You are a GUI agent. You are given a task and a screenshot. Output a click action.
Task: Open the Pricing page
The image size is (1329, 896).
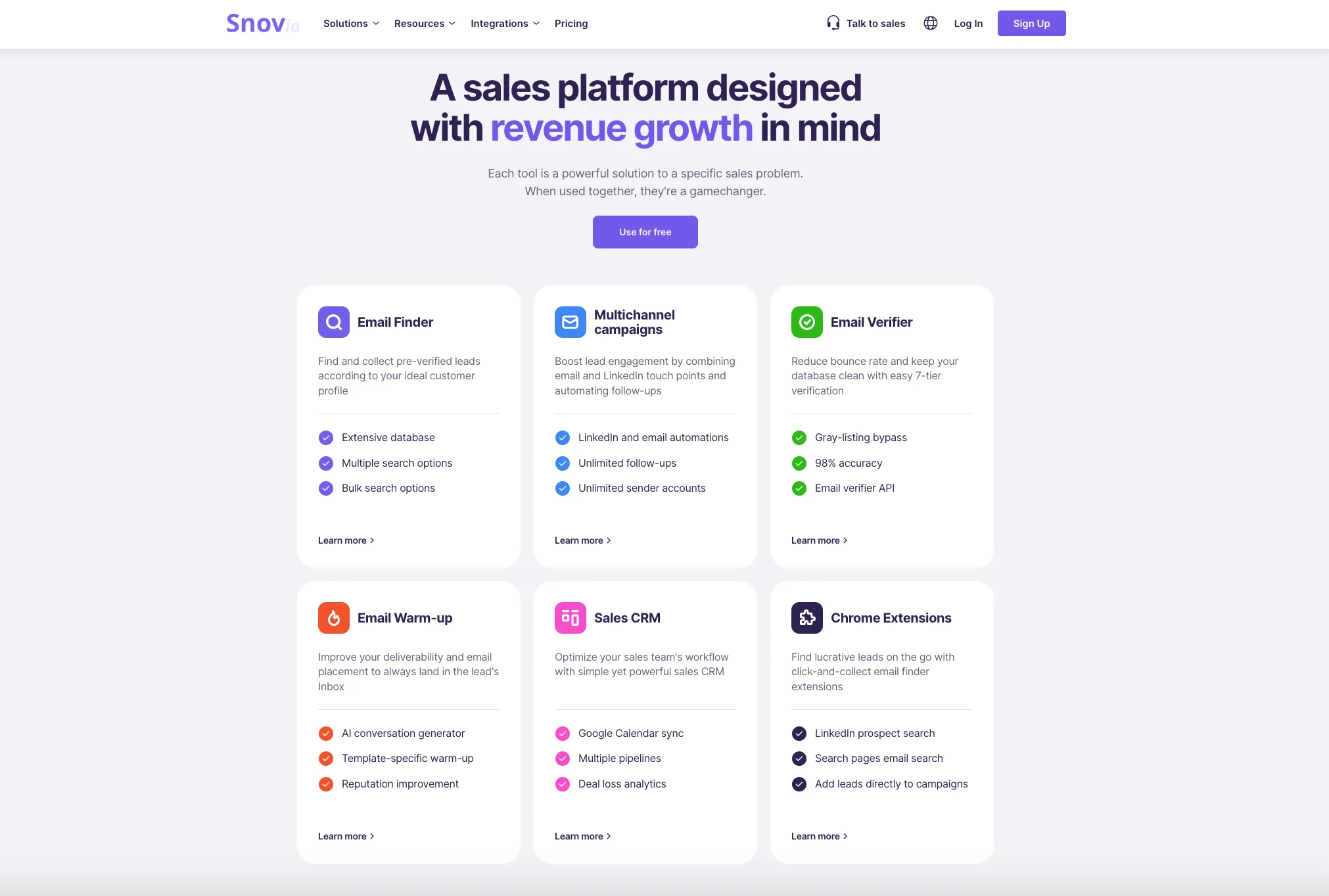tap(571, 24)
